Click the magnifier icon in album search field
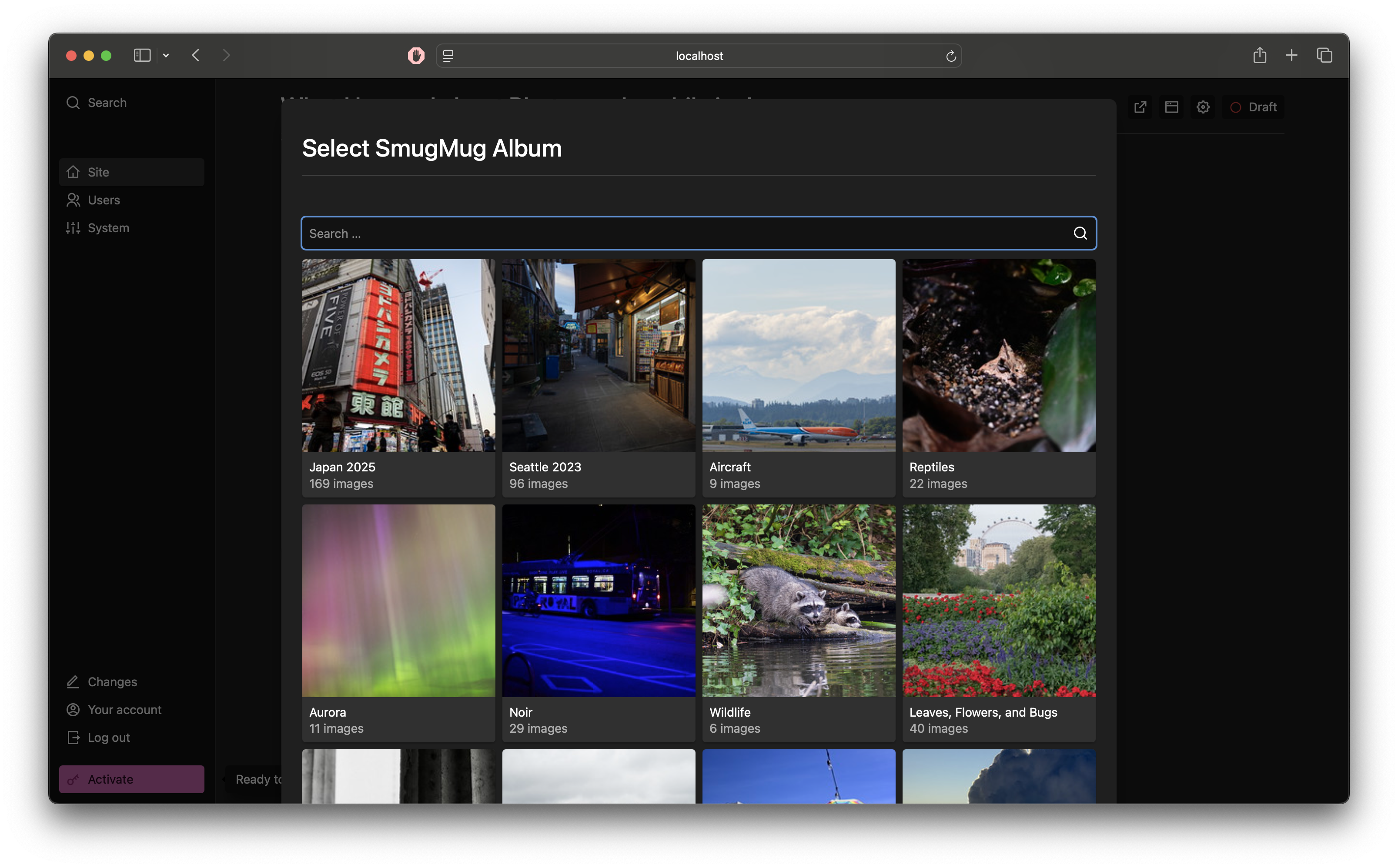The height and width of the screenshot is (868, 1398). [x=1080, y=233]
